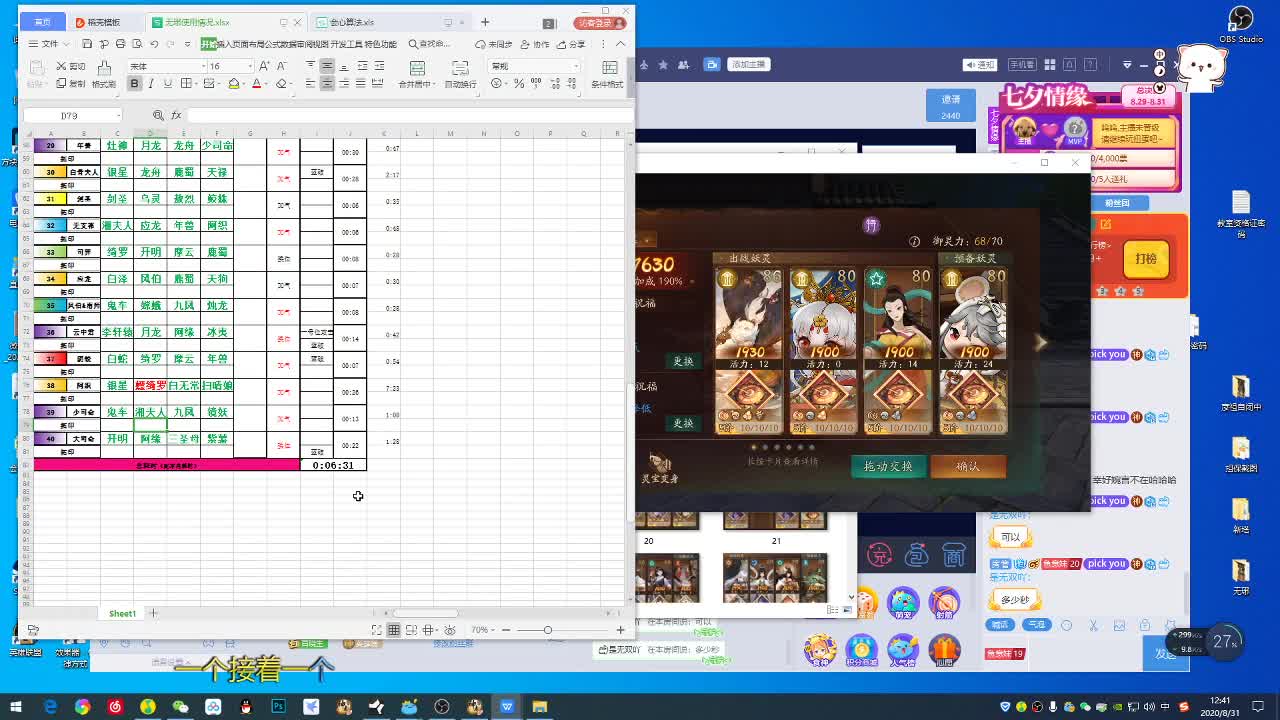Click the Windows Start button
This screenshot has width=1280, height=720.
pos(16,707)
